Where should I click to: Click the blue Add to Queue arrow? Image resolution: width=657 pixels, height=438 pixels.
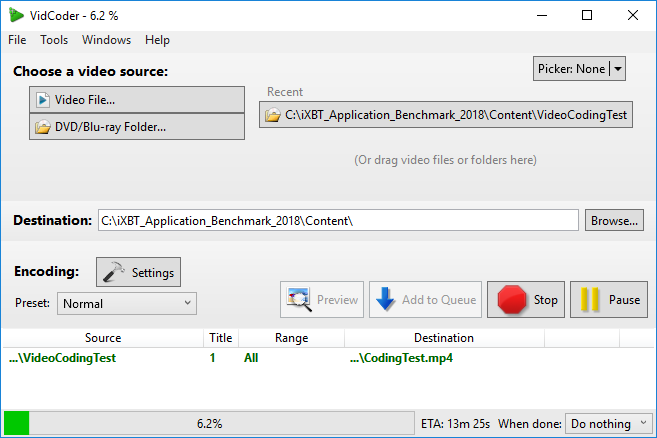point(385,299)
